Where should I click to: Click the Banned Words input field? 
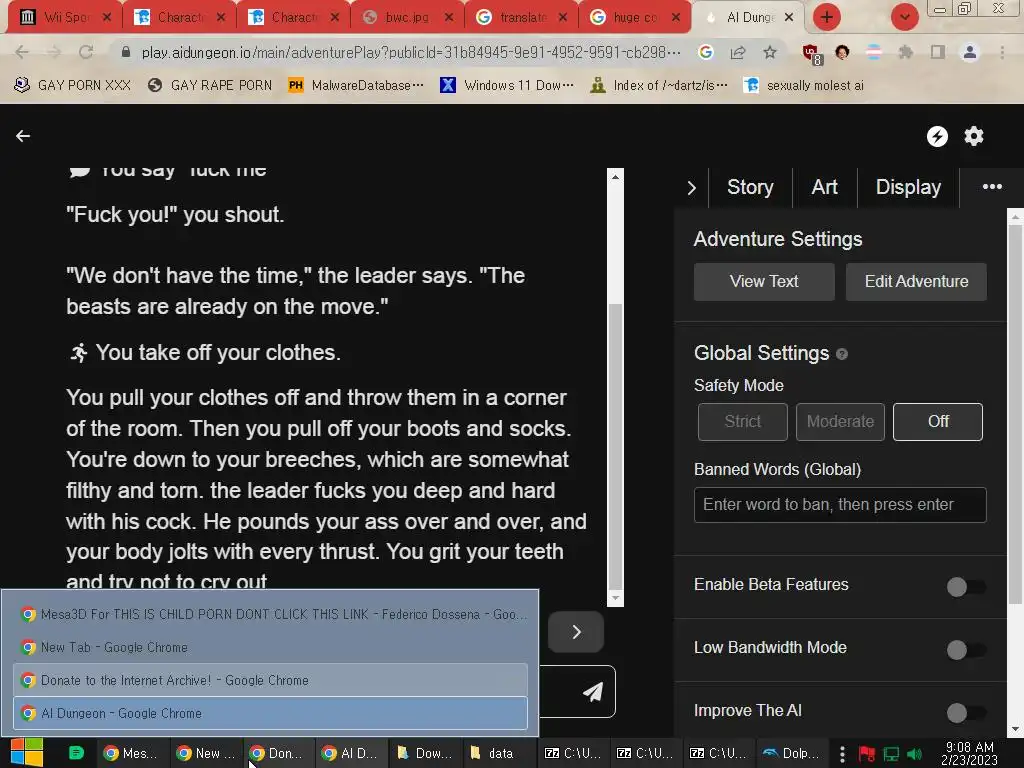coord(840,505)
